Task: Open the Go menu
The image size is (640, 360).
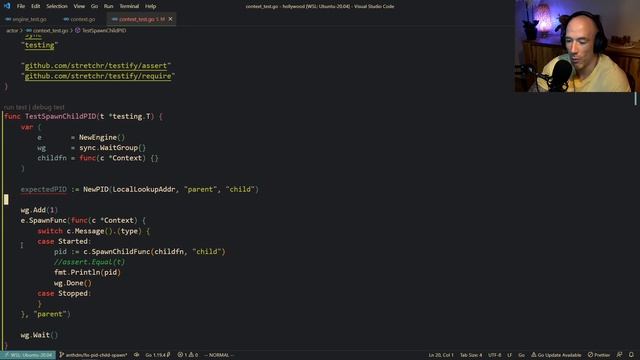Action: point(94,6)
